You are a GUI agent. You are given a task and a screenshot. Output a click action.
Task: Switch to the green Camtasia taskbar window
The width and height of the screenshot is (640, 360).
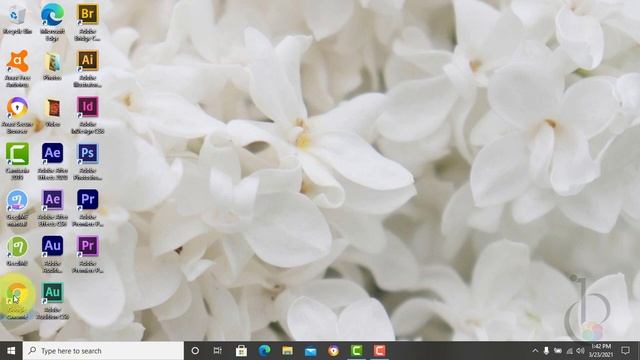(x=357, y=351)
